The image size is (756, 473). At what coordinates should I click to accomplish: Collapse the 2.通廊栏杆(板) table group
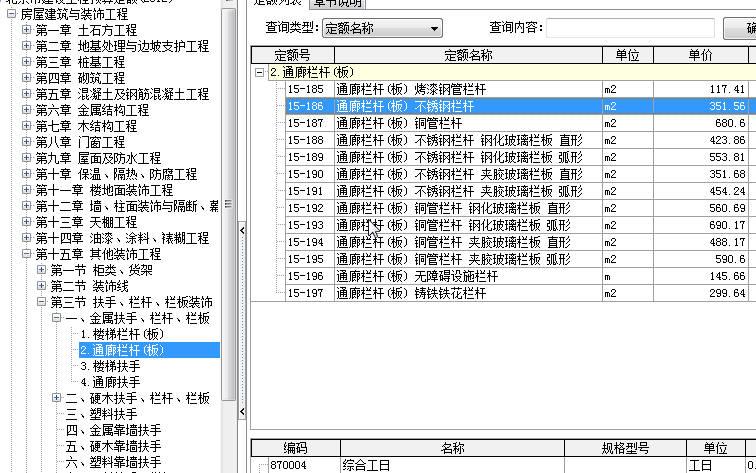click(259, 72)
